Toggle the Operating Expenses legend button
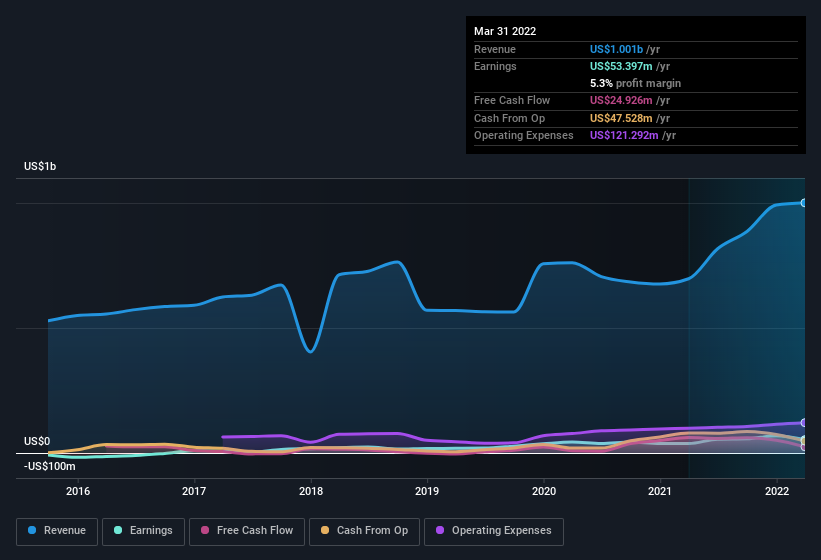The height and width of the screenshot is (560, 821). coord(494,531)
